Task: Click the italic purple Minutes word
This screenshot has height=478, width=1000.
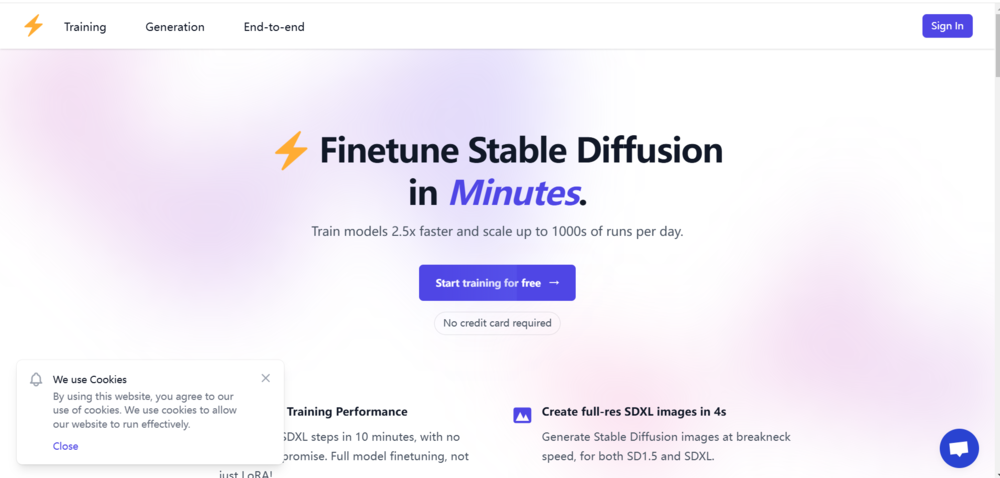Action: (x=514, y=192)
